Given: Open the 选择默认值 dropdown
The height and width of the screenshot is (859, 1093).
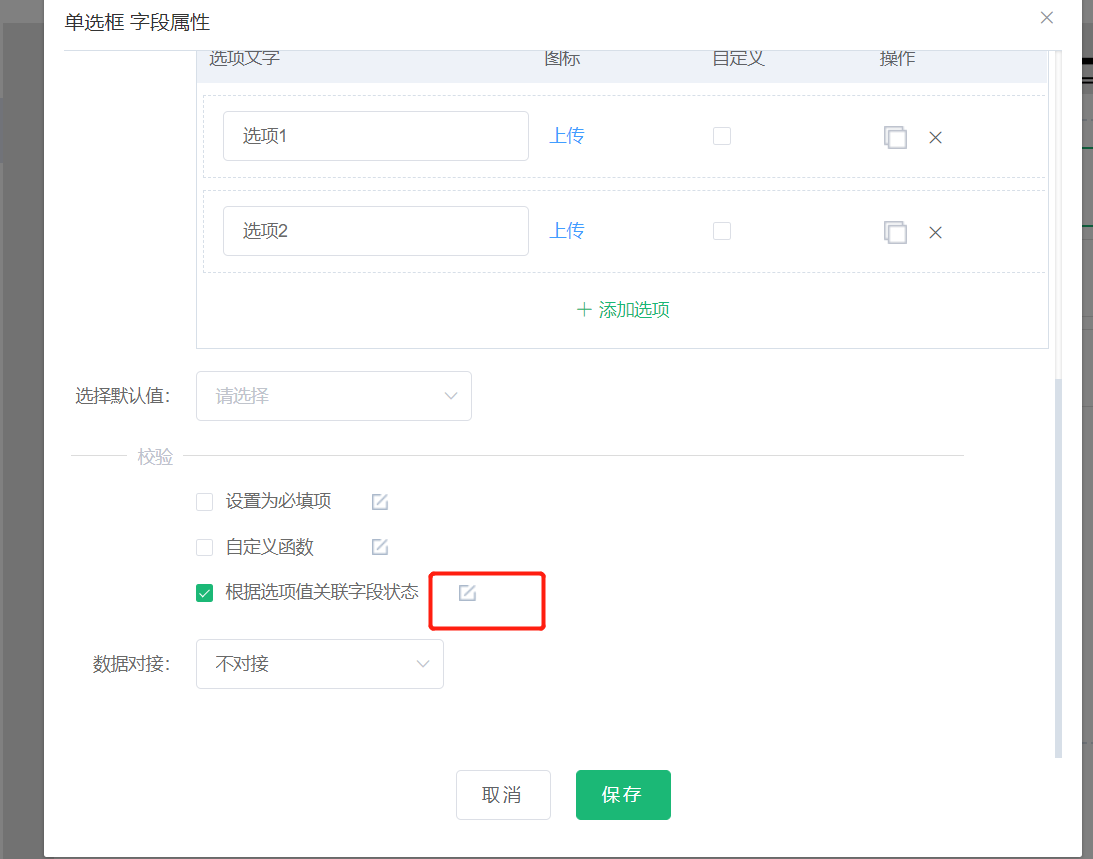Looking at the screenshot, I should point(334,396).
